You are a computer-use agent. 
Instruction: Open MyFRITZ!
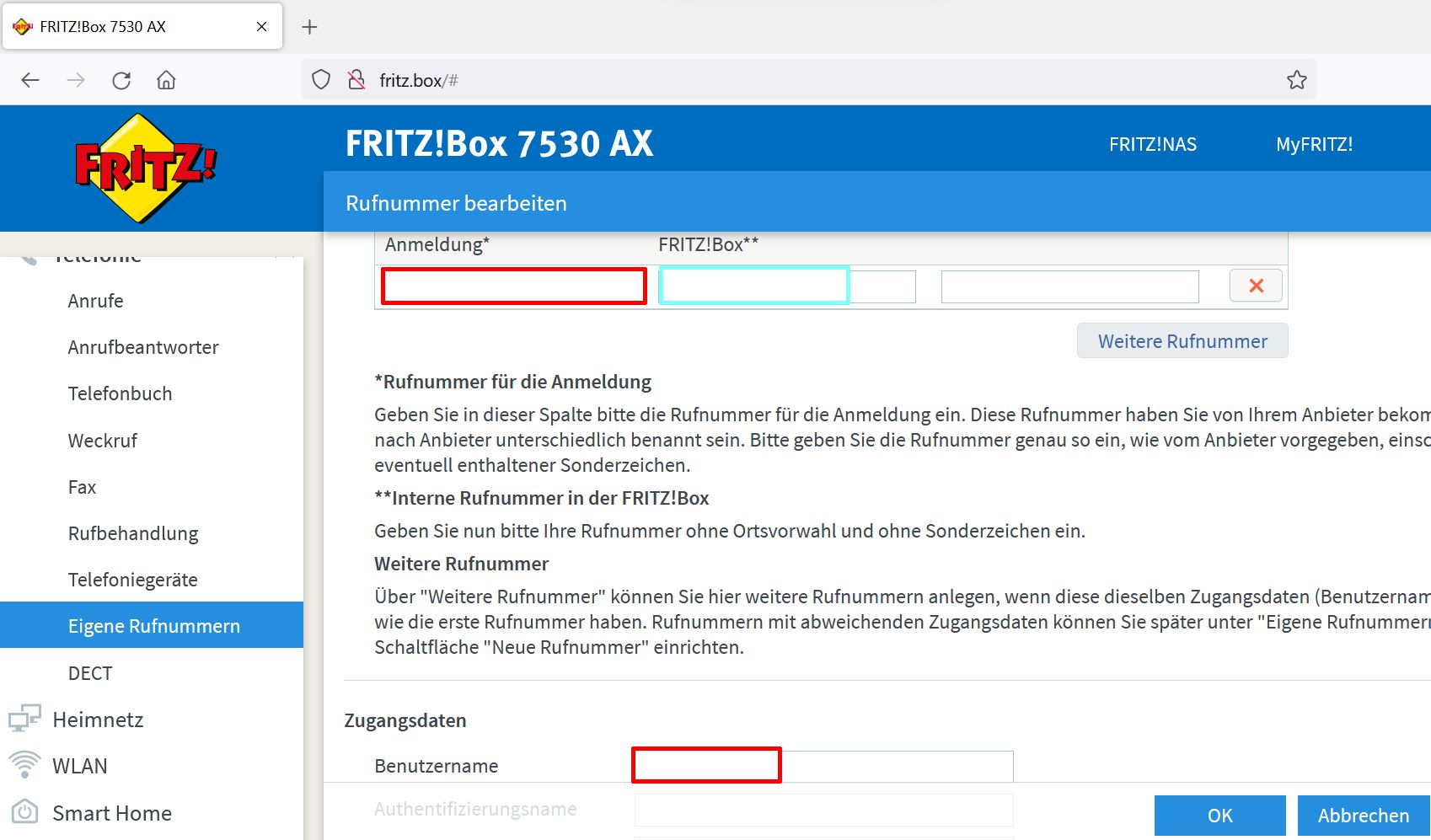pos(1314,143)
